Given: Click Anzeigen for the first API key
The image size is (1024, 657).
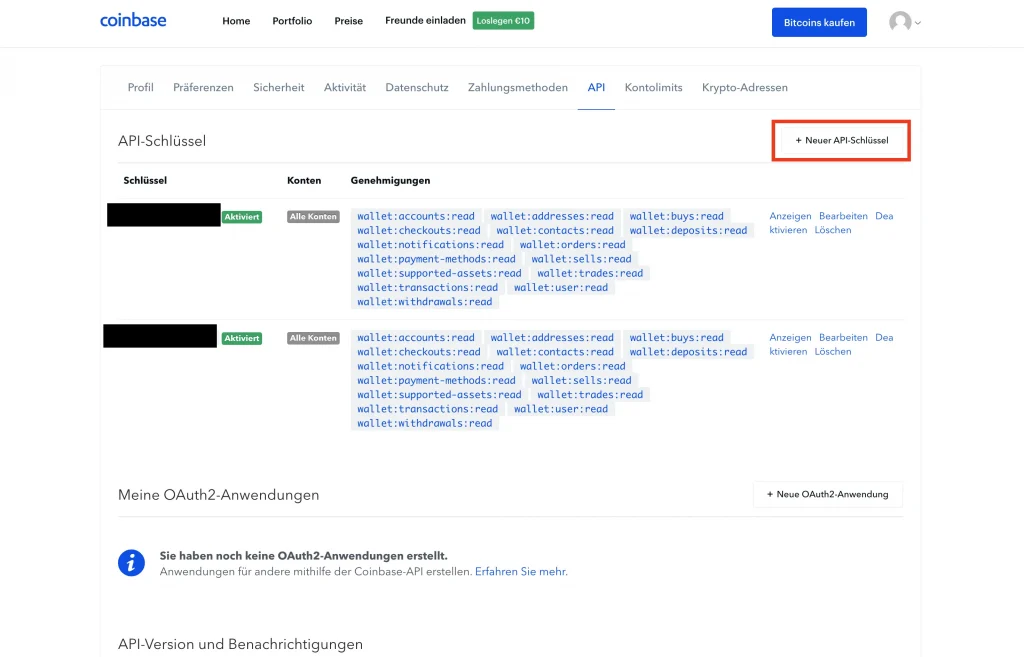Looking at the screenshot, I should click(790, 216).
